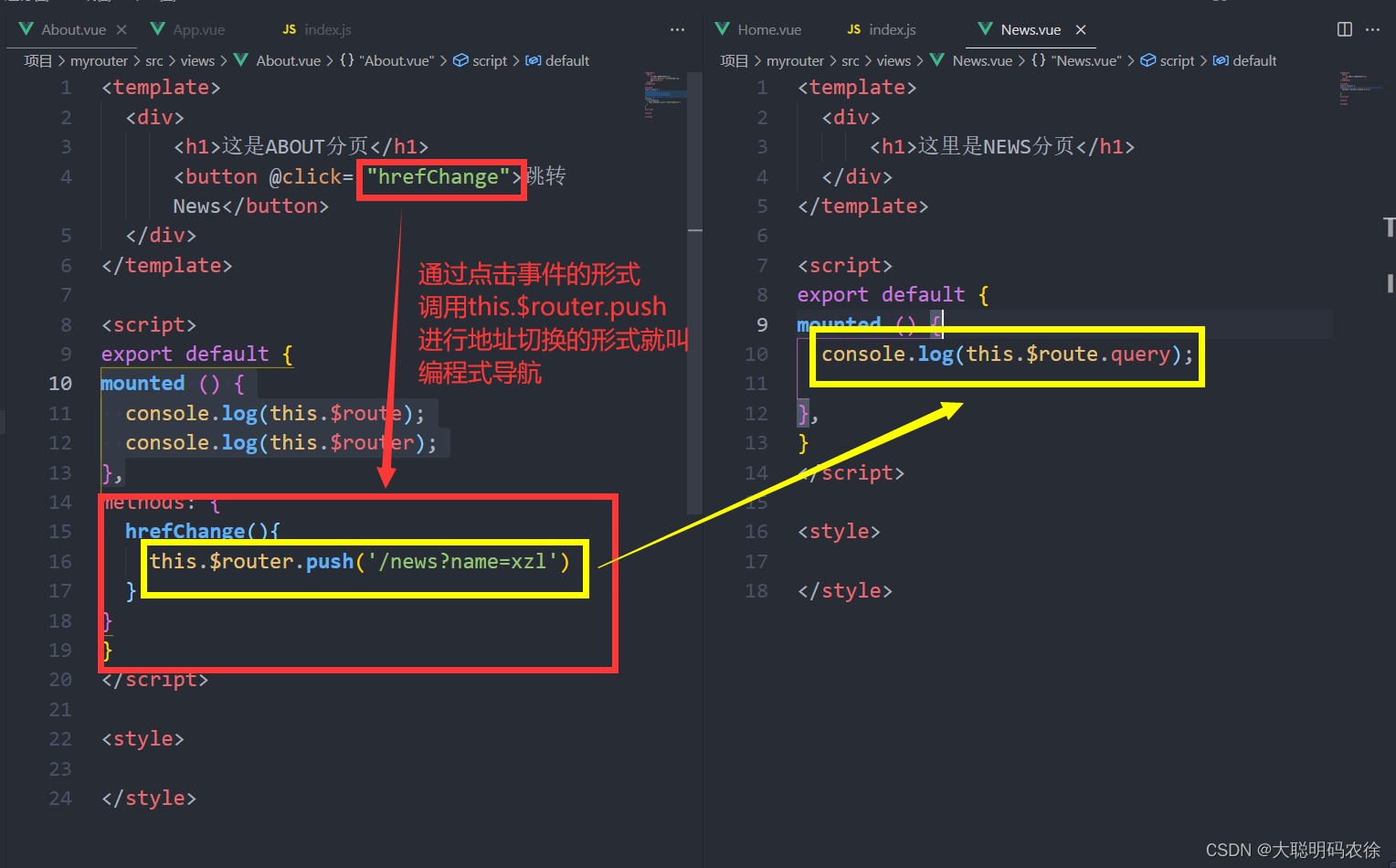Image resolution: width=1396 pixels, height=868 pixels.
Task: Click line number 9 in the News.vue editor
Action: pos(762,324)
